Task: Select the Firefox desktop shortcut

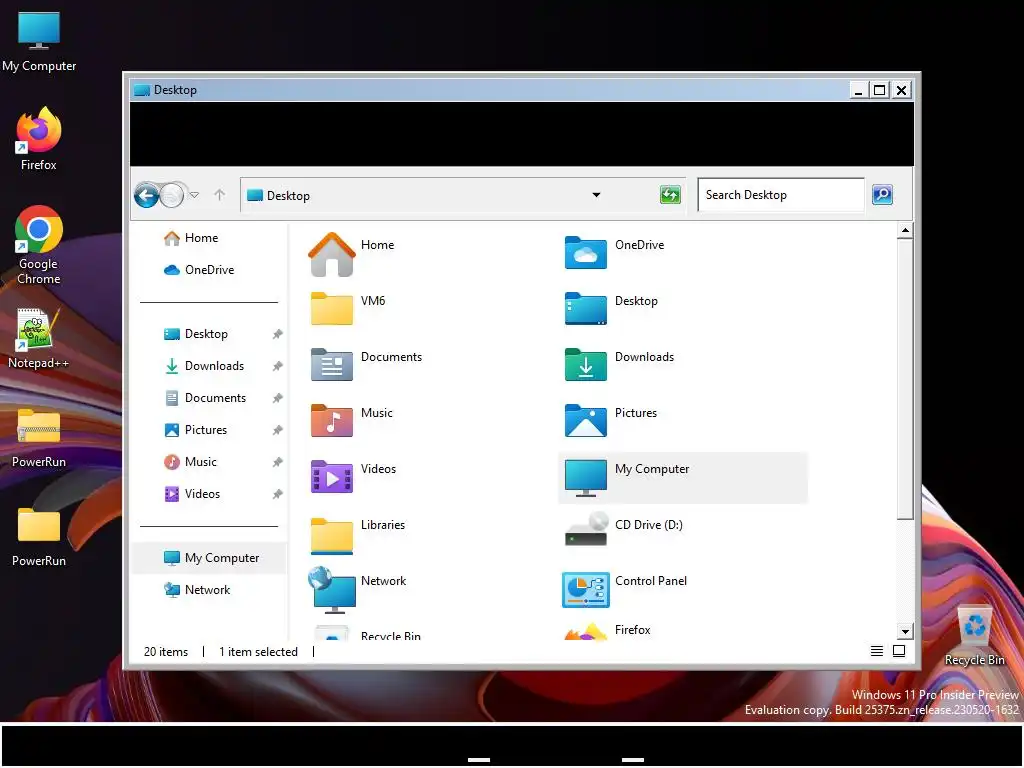Action: (39, 139)
